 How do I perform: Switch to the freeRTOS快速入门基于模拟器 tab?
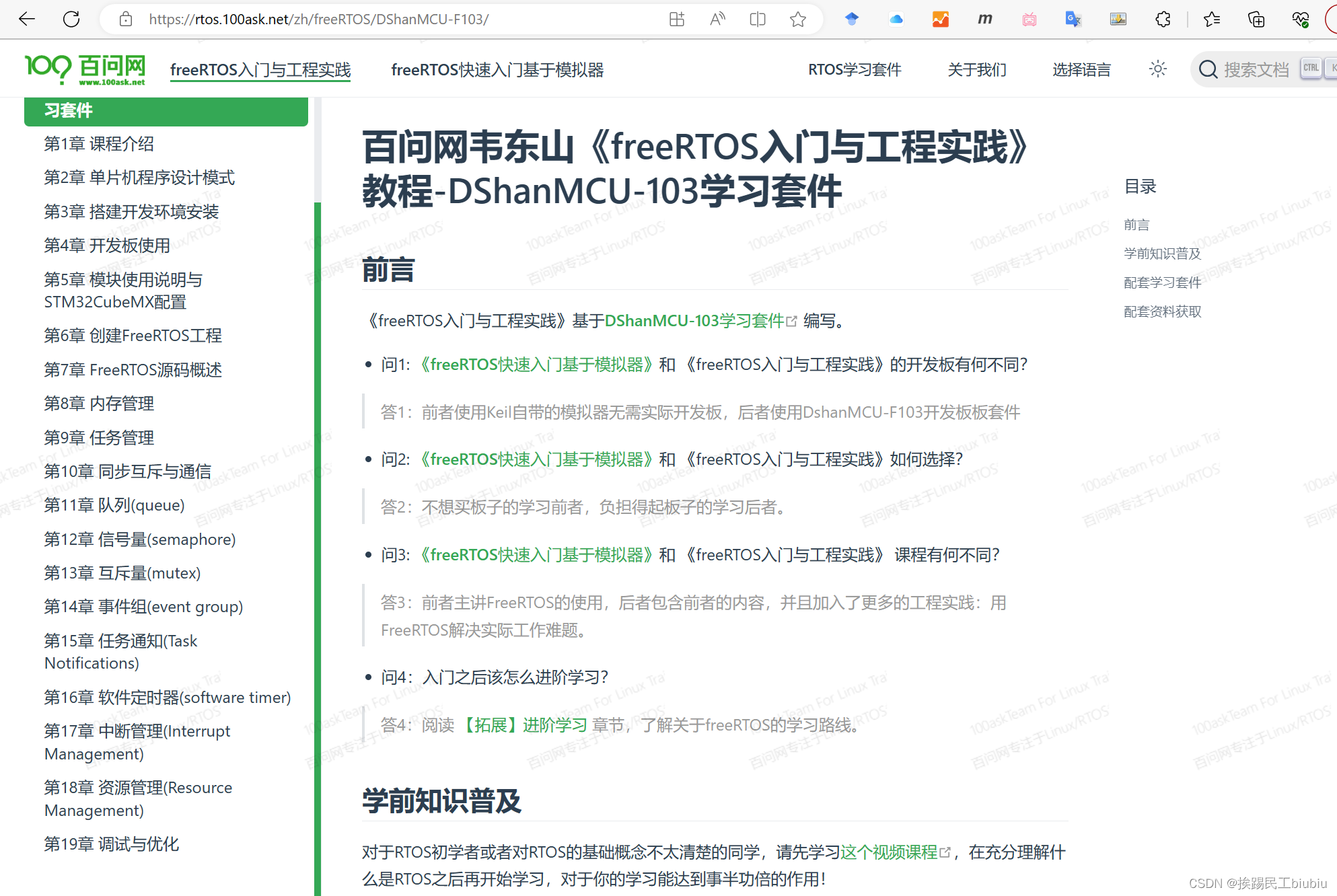coord(497,69)
